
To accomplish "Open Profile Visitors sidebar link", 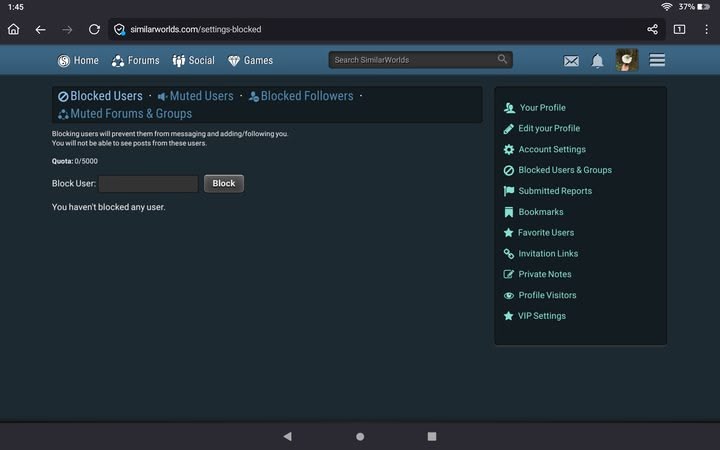I will click(x=547, y=295).
